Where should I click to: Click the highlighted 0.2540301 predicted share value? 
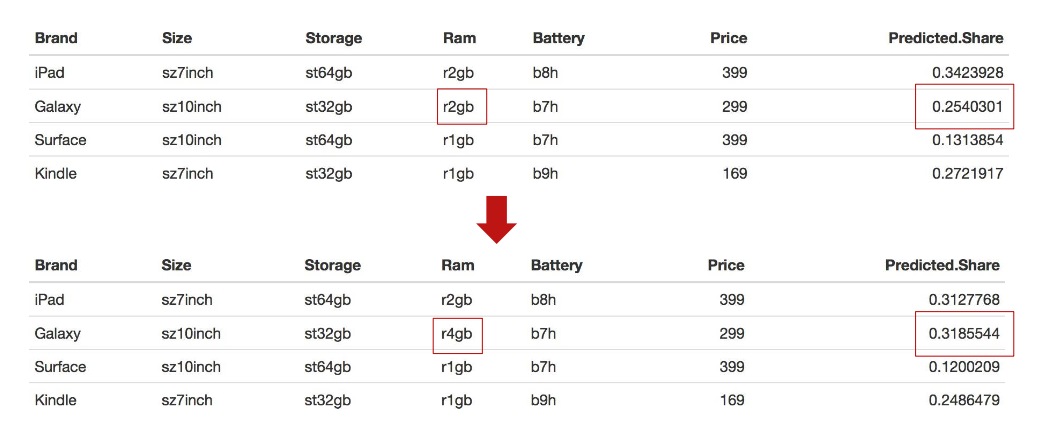click(x=965, y=106)
